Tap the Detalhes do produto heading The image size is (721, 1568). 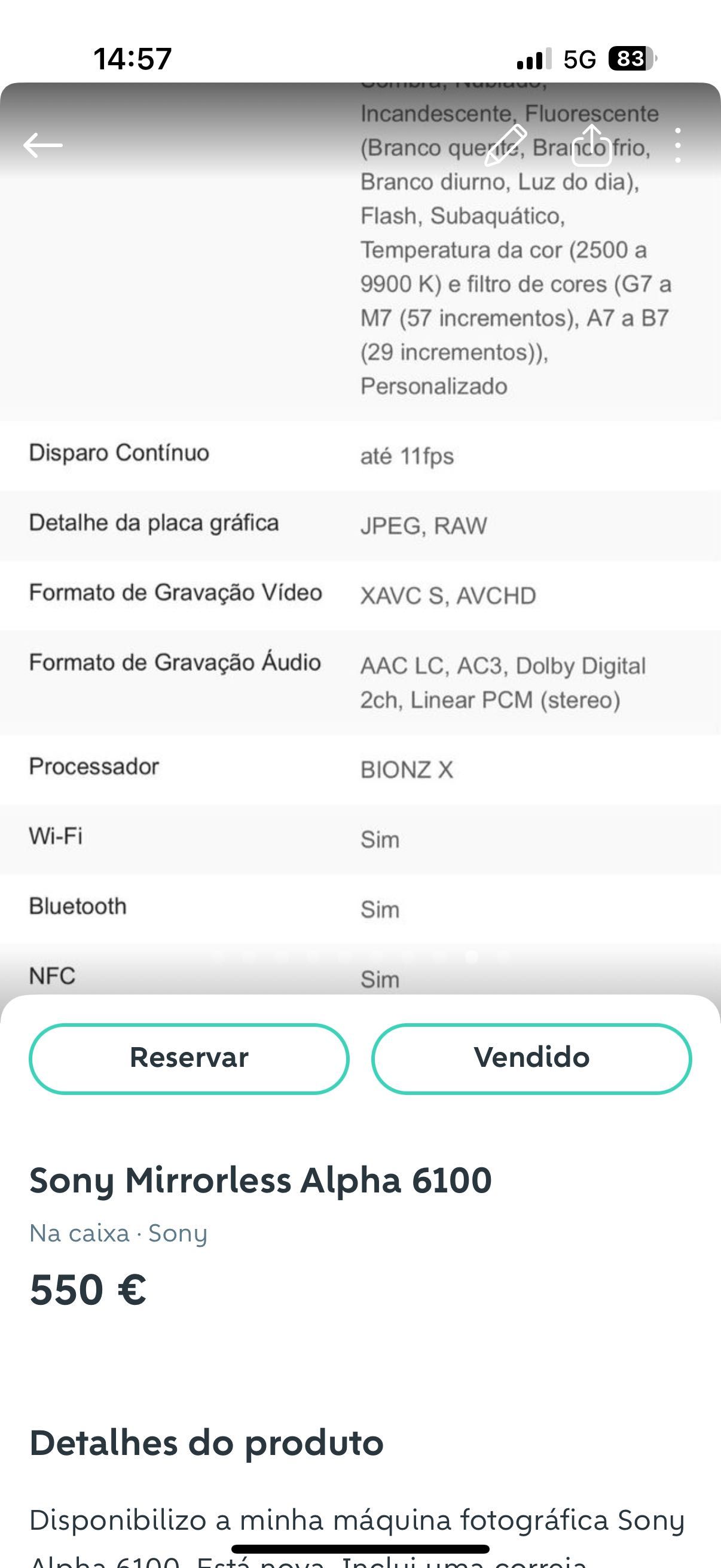206,1443
